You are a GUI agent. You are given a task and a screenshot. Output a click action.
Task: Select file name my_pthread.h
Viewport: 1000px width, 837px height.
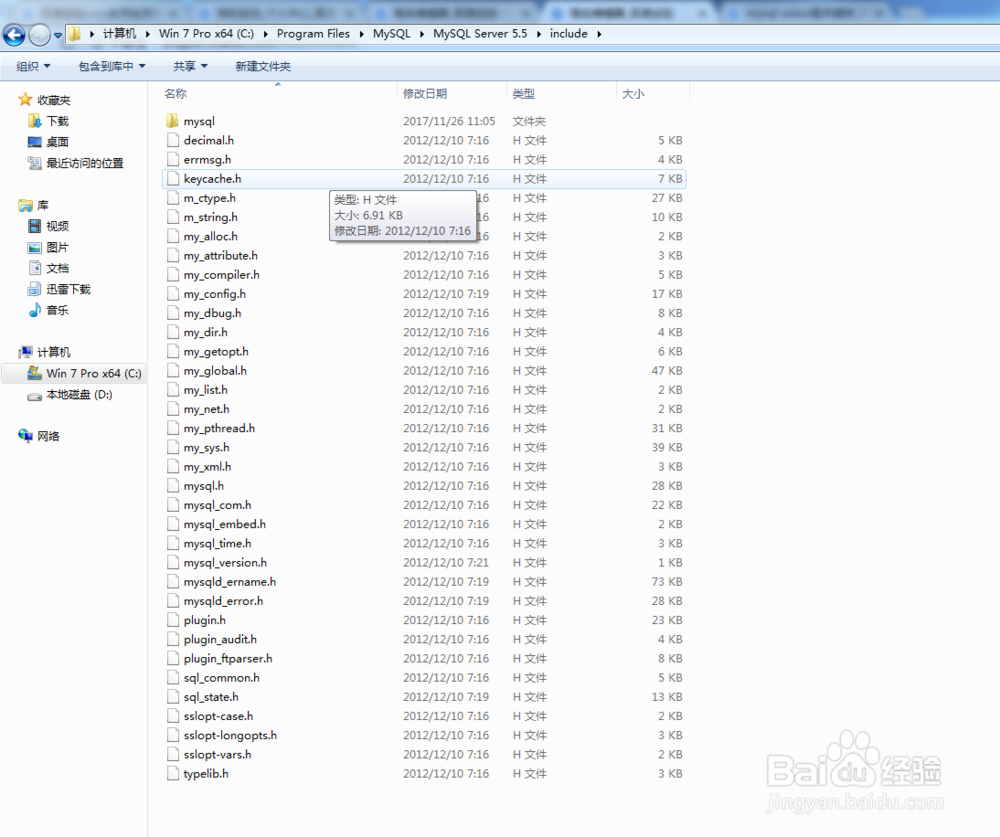click(x=219, y=428)
